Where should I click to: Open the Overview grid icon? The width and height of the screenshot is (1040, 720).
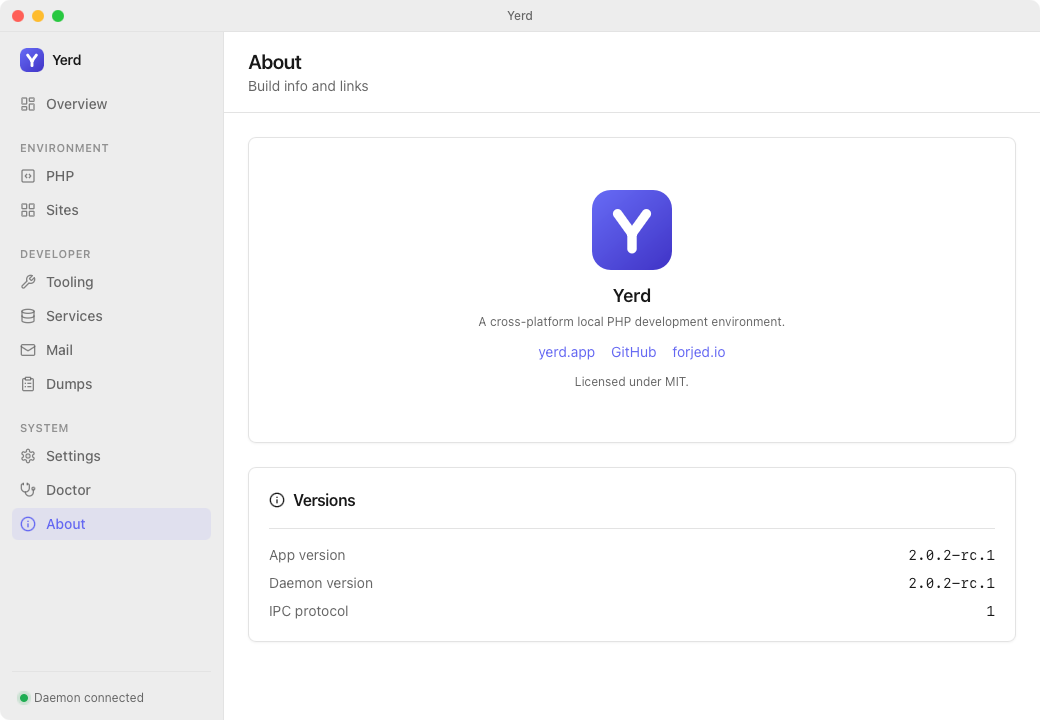coord(28,104)
